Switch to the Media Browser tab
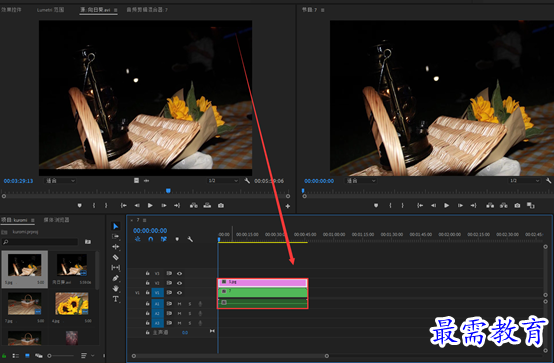The image size is (554, 363). coord(57,220)
